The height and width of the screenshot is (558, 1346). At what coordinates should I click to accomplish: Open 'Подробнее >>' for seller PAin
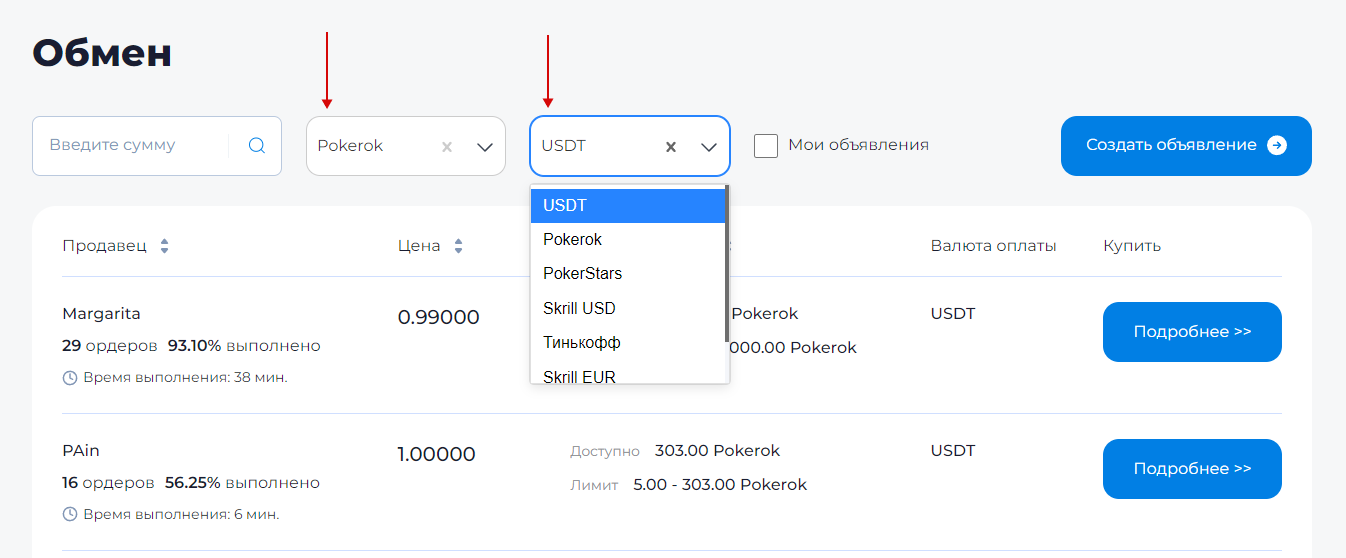[1192, 469]
